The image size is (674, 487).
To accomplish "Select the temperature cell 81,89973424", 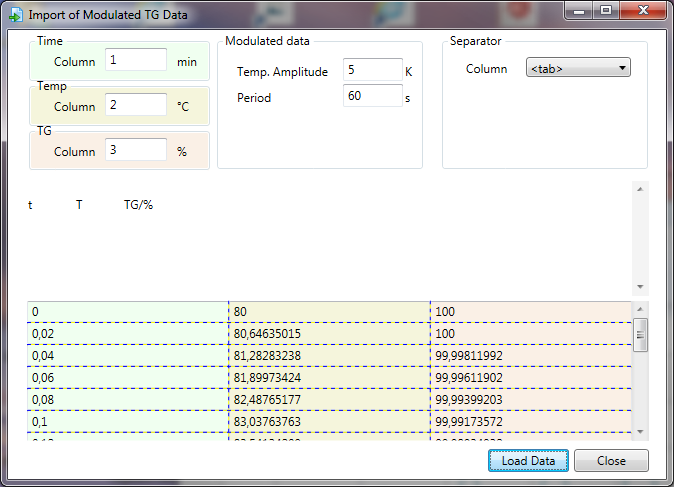I will pos(330,377).
